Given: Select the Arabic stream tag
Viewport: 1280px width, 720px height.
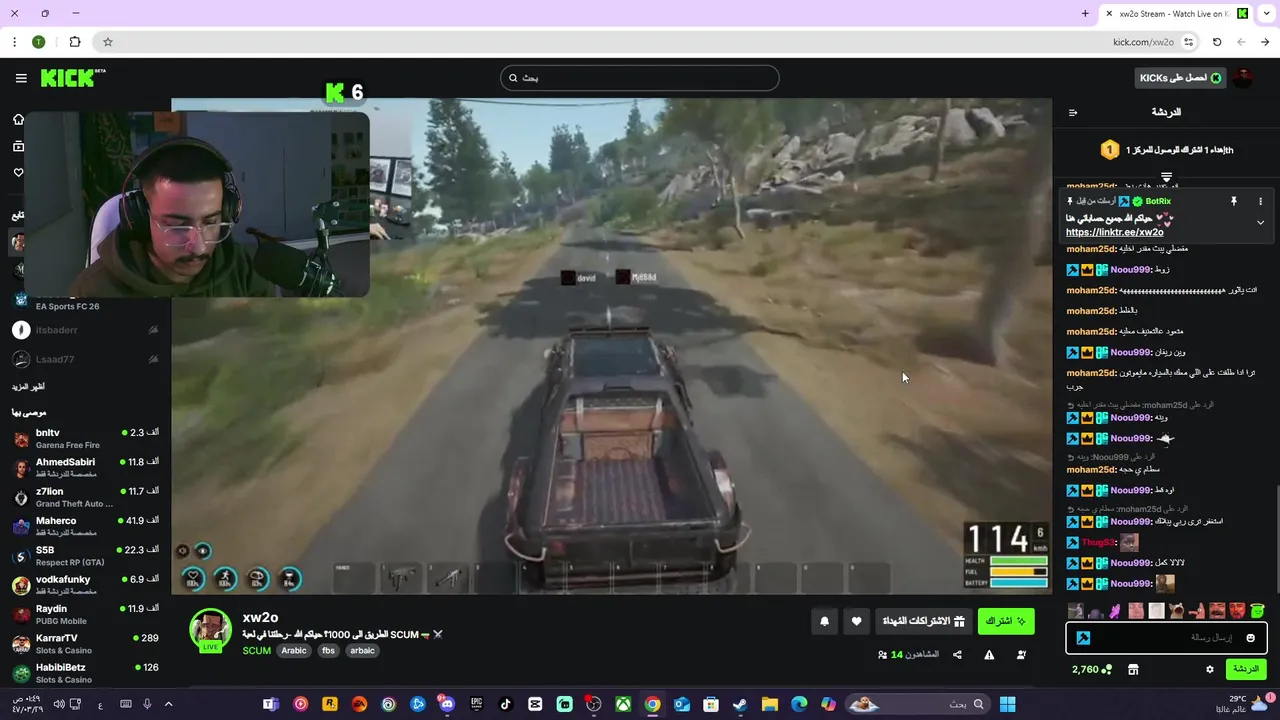Looking at the screenshot, I should tap(294, 650).
